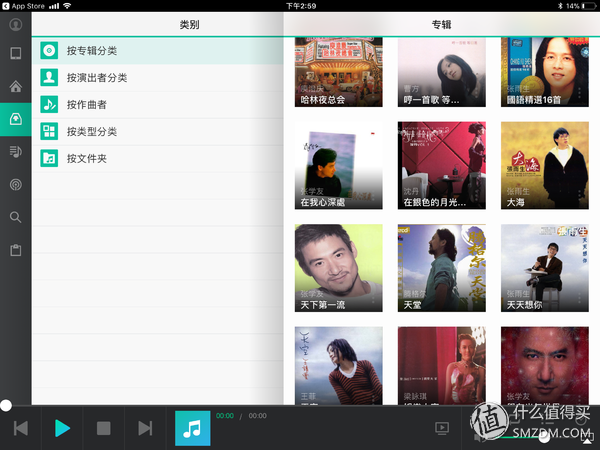Skip to next track

coord(145,428)
